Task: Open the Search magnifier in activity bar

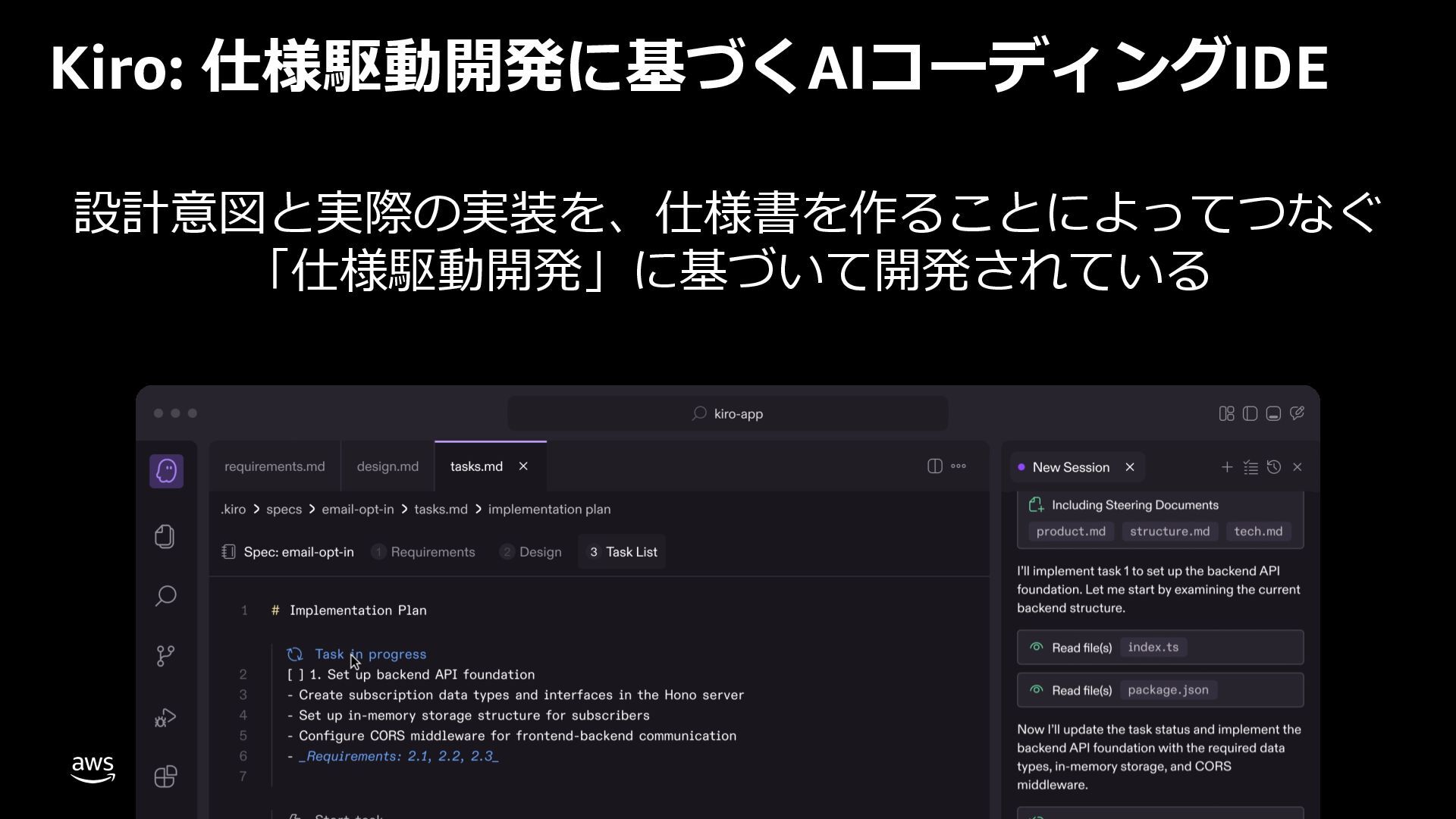Action: pyautogui.click(x=165, y=595)
